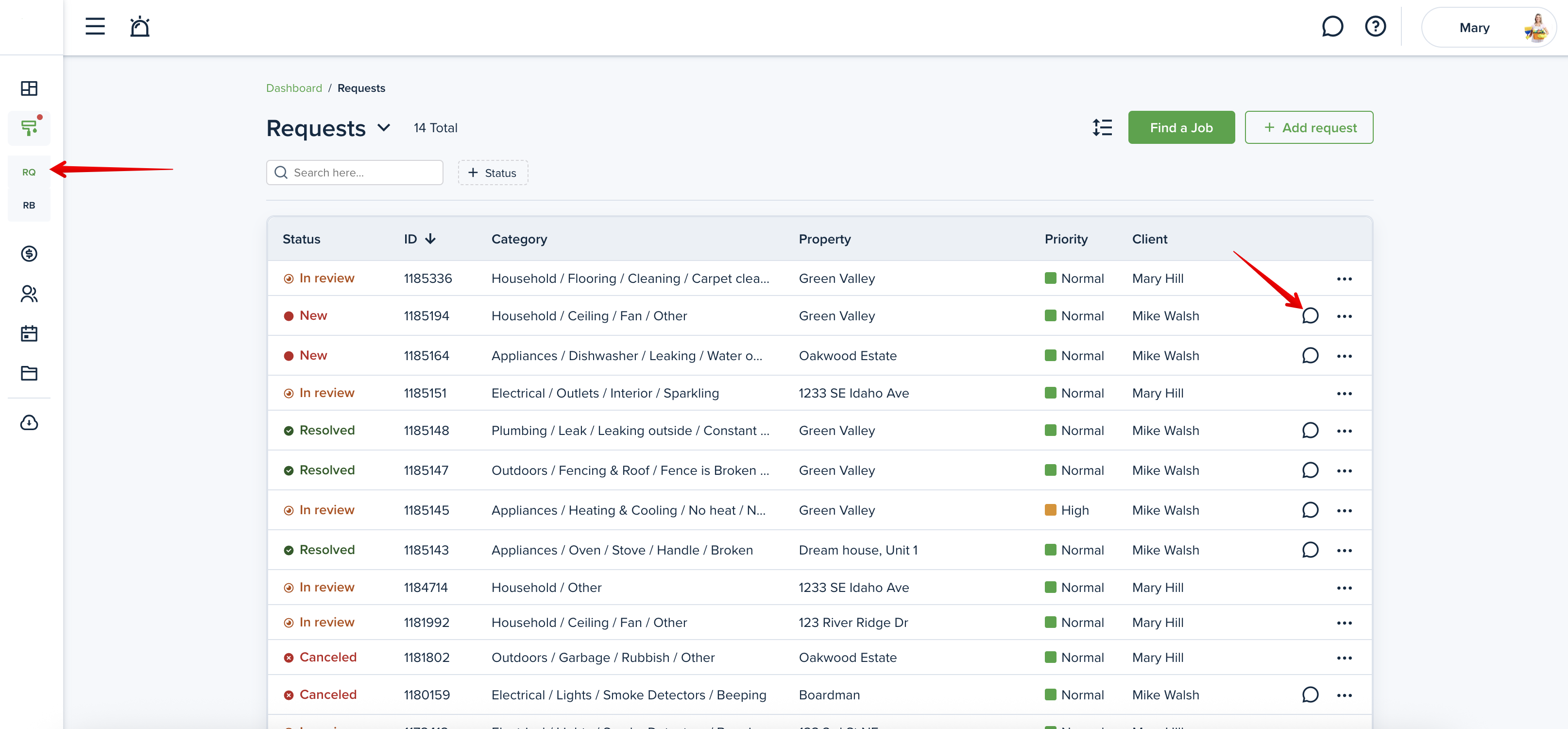
Task: Open the hamburger menu icon
Action: coord(95,27)
